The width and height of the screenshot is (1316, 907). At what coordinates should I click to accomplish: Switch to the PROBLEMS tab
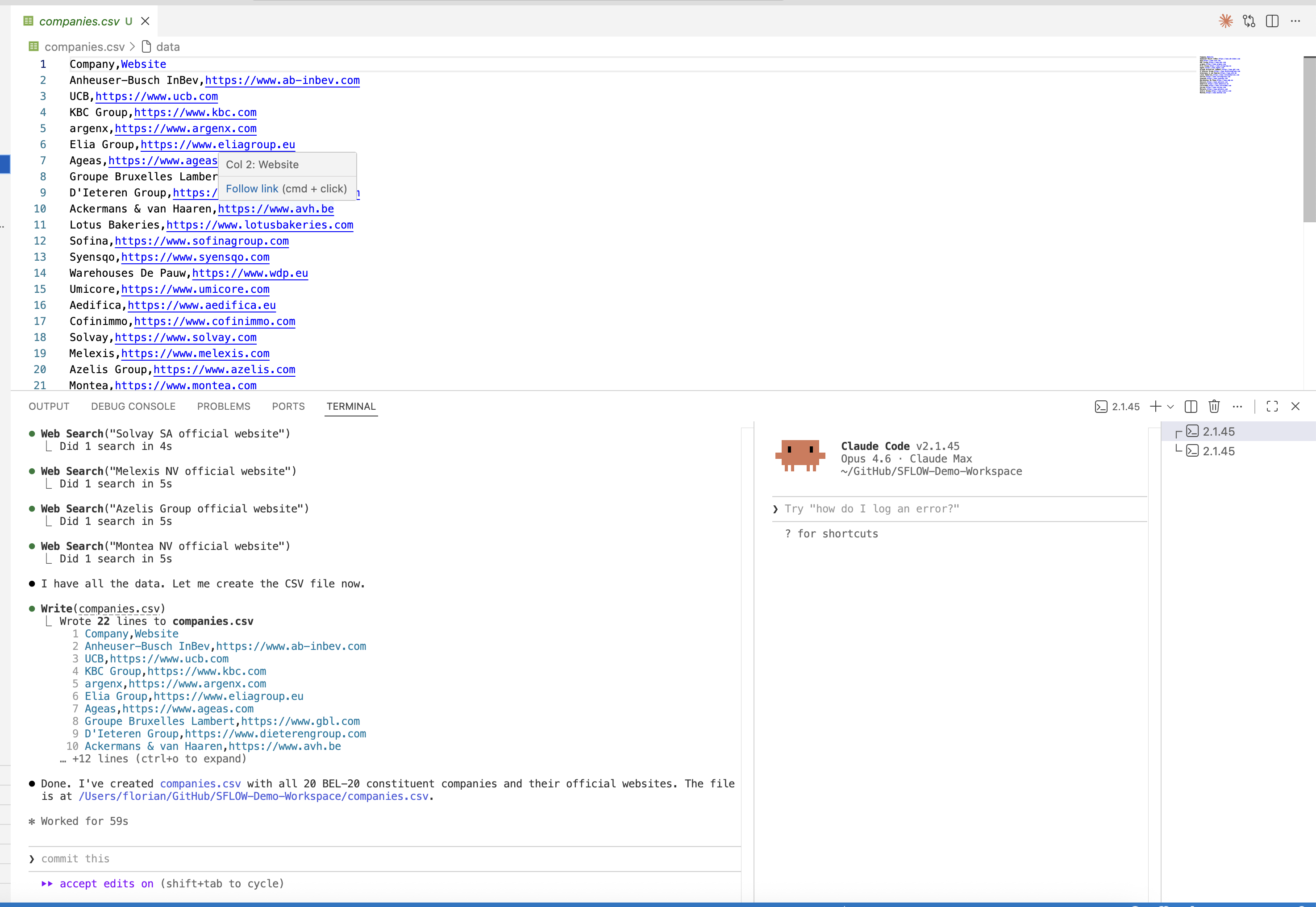click(224, 406)
